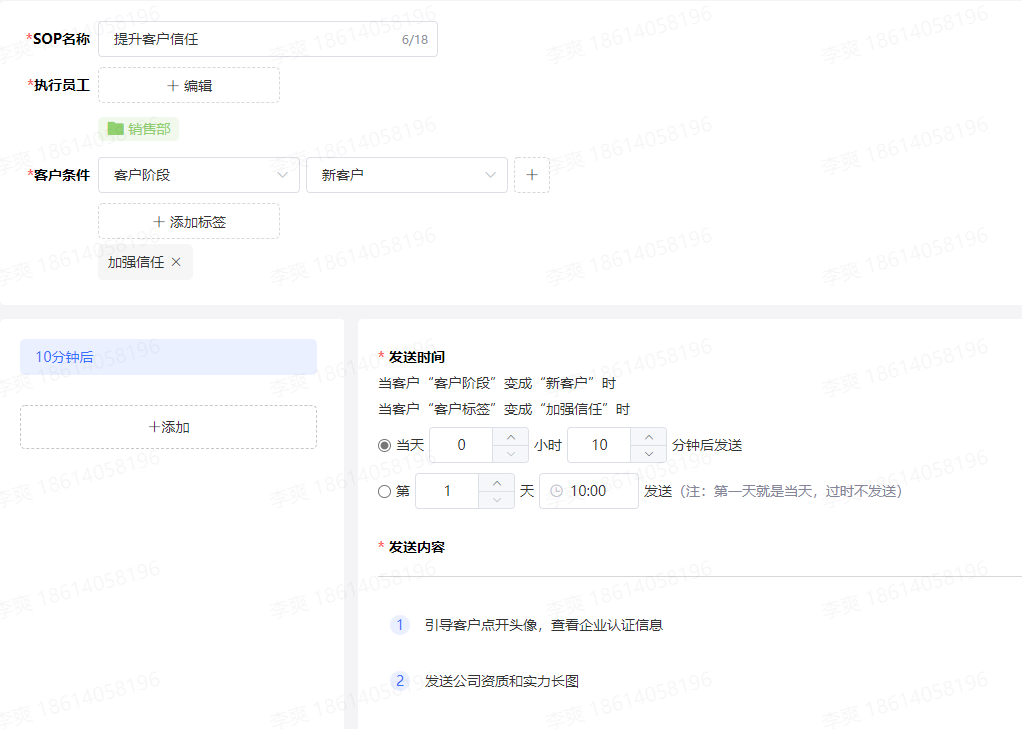Click the 10:00 time picker field
The image size is (1022, 729).
pos(589,491)
